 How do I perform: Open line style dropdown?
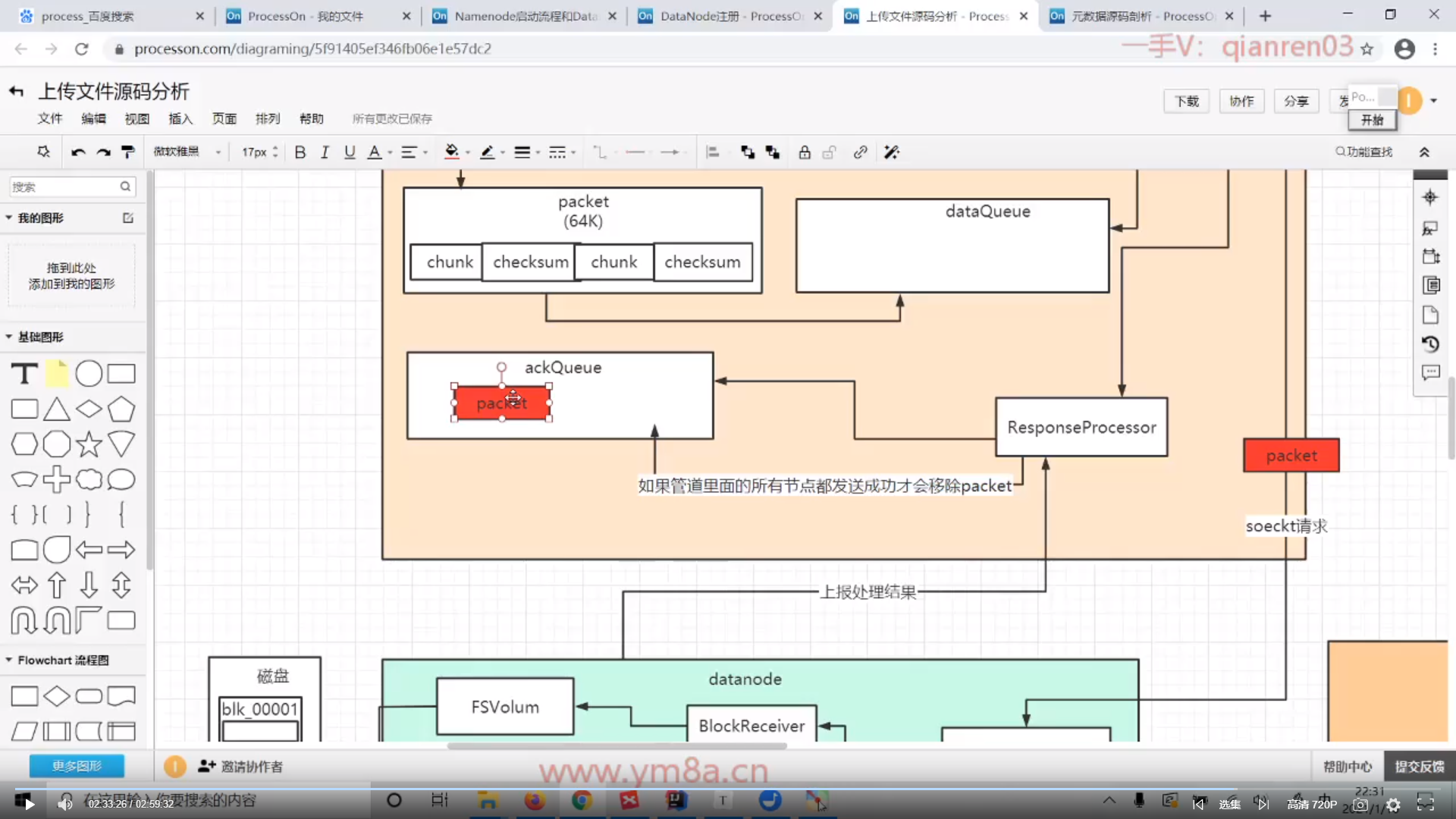(557, 152)
